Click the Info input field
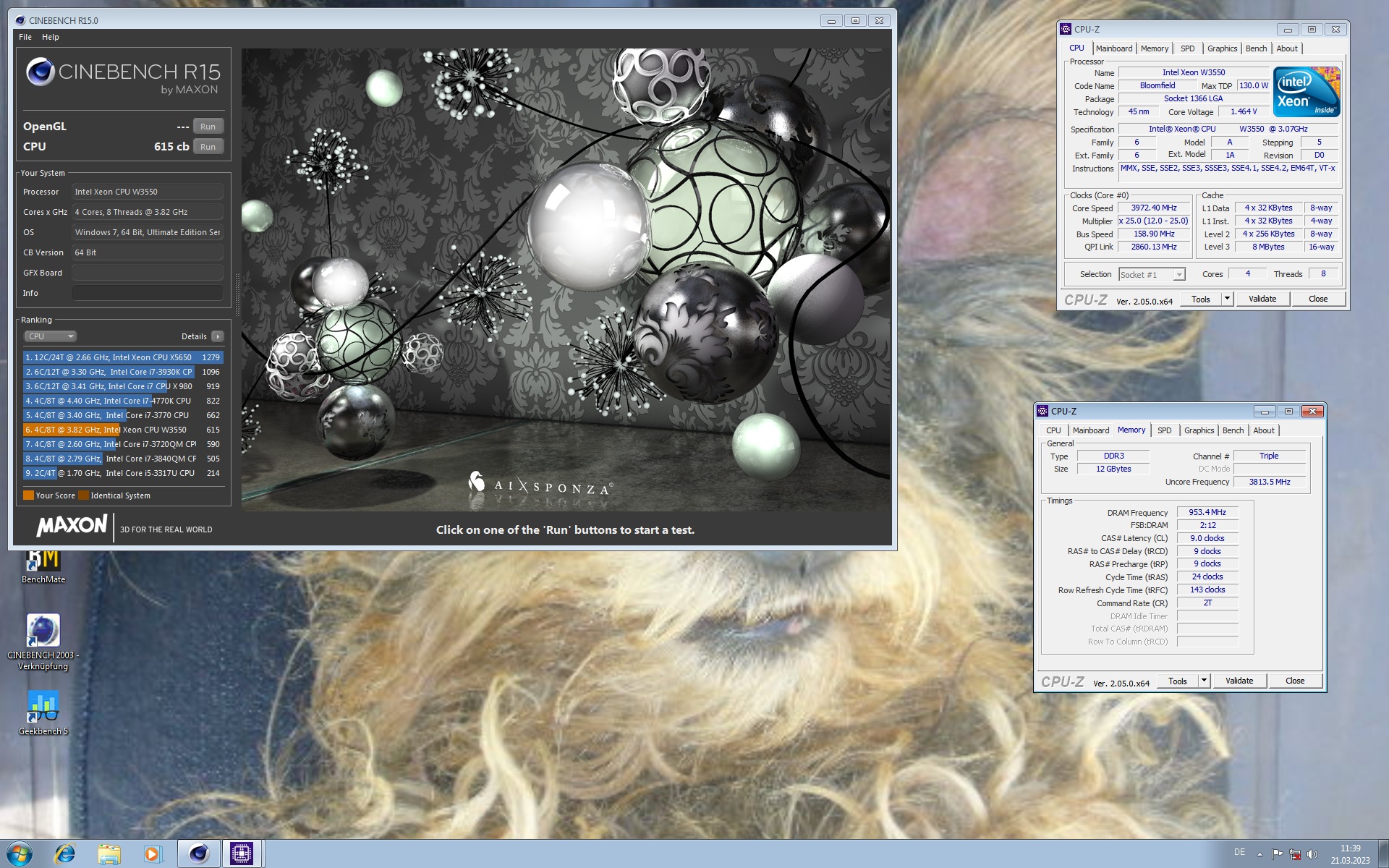Image resolution: width=1389 pixels, height=868 pixels. point(148,293)
